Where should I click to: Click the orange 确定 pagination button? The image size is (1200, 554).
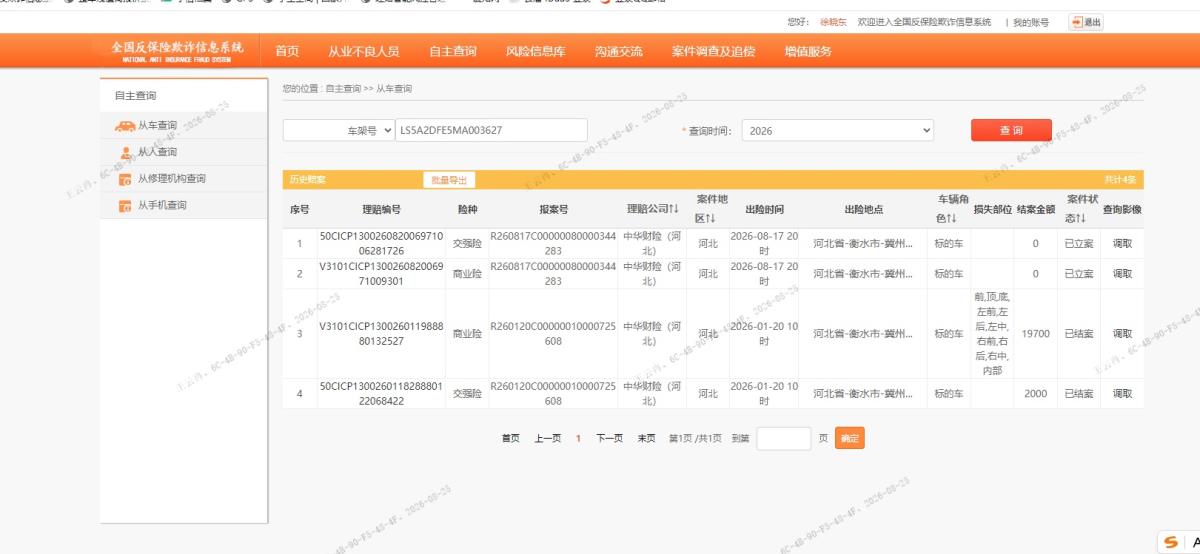click(849, 438)
